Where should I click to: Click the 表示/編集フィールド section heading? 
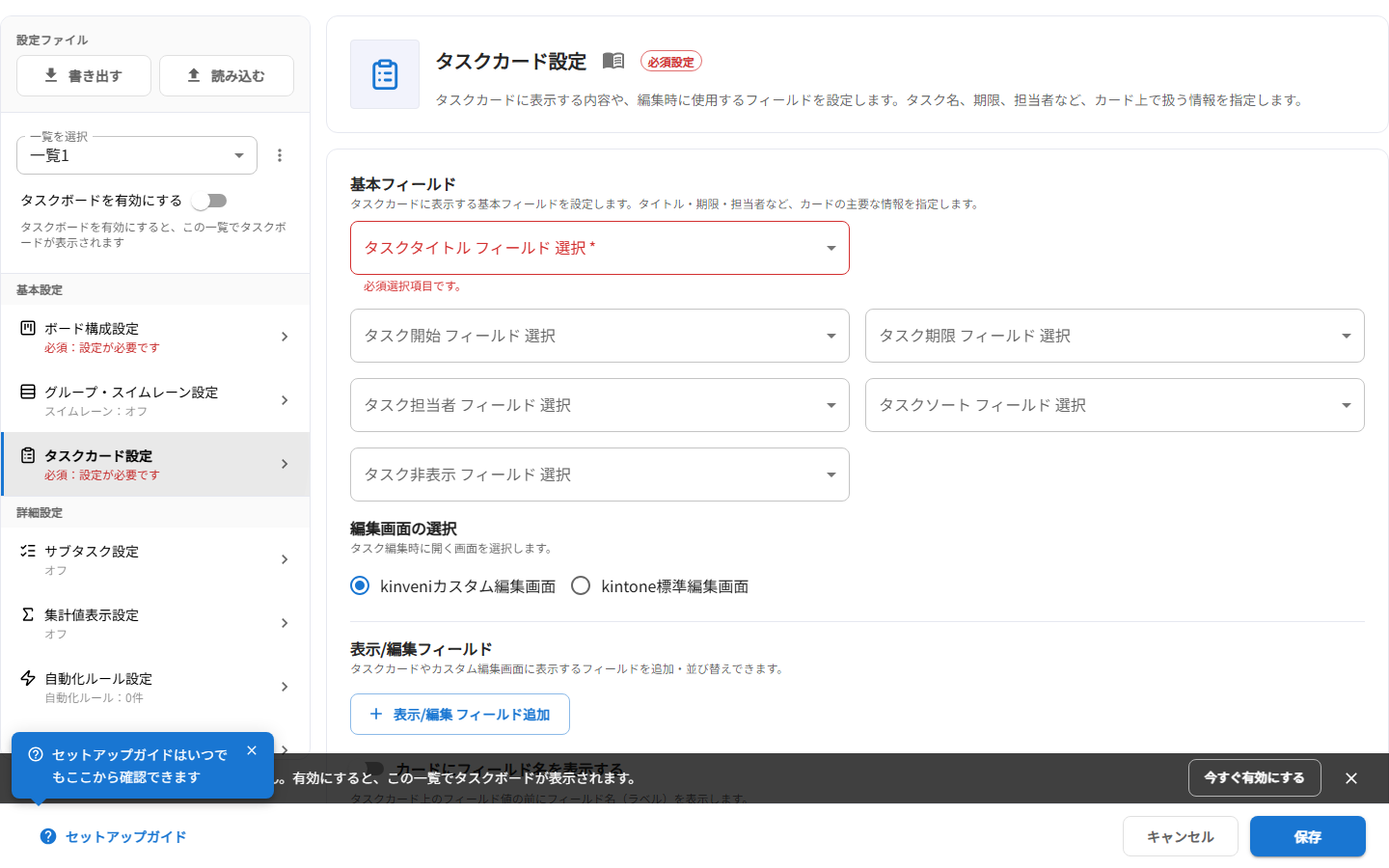pyautogui.click(x=422, y=649)
